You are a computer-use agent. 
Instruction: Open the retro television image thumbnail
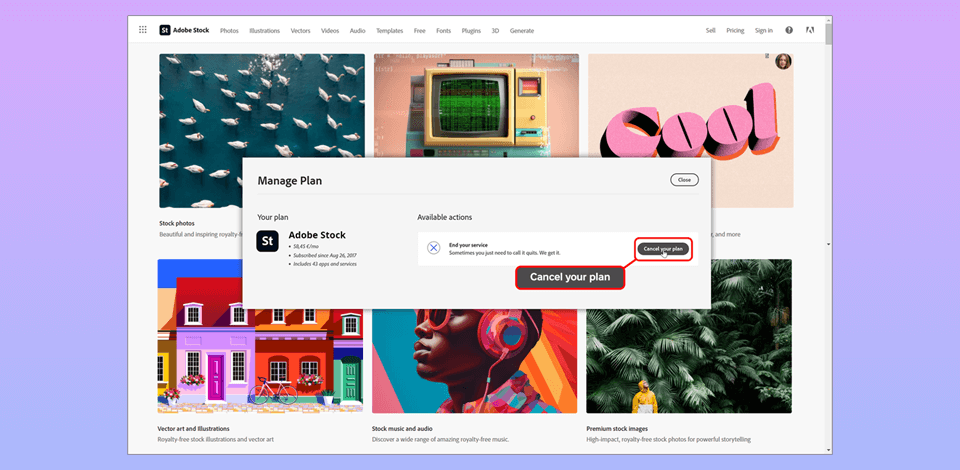[476, 105]
